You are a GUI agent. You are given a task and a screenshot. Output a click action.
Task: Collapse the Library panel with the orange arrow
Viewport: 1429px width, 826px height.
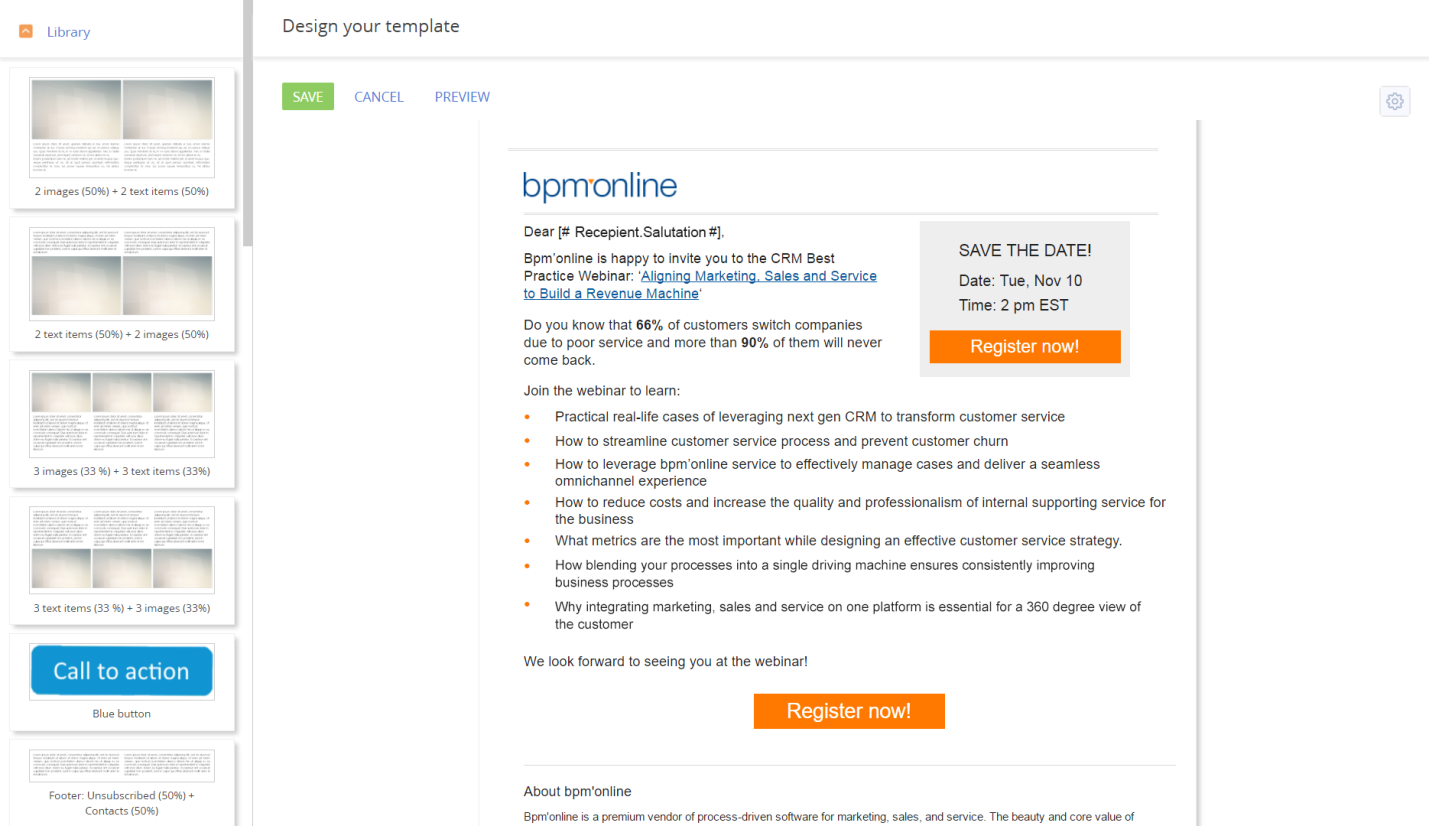(26, 32)
